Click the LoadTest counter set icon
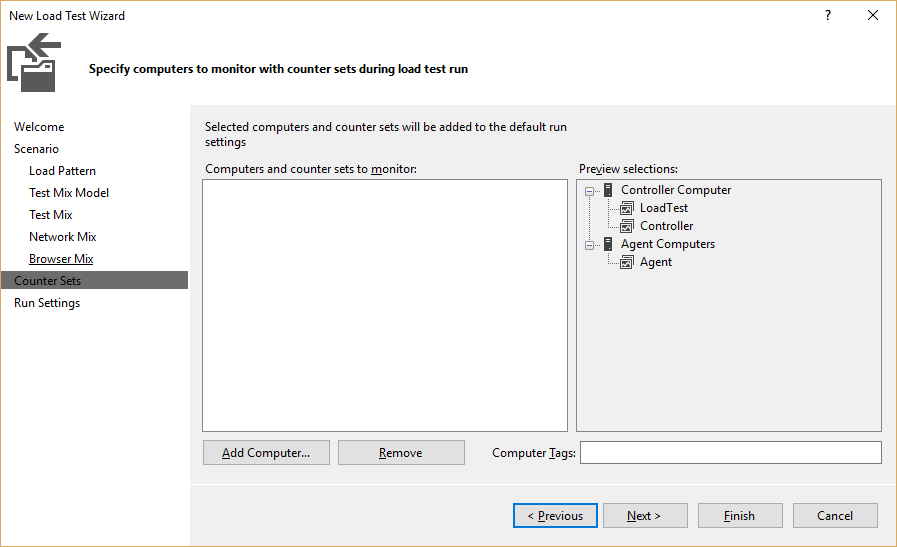Screen dimensions: 897x547 pos(627,208)
